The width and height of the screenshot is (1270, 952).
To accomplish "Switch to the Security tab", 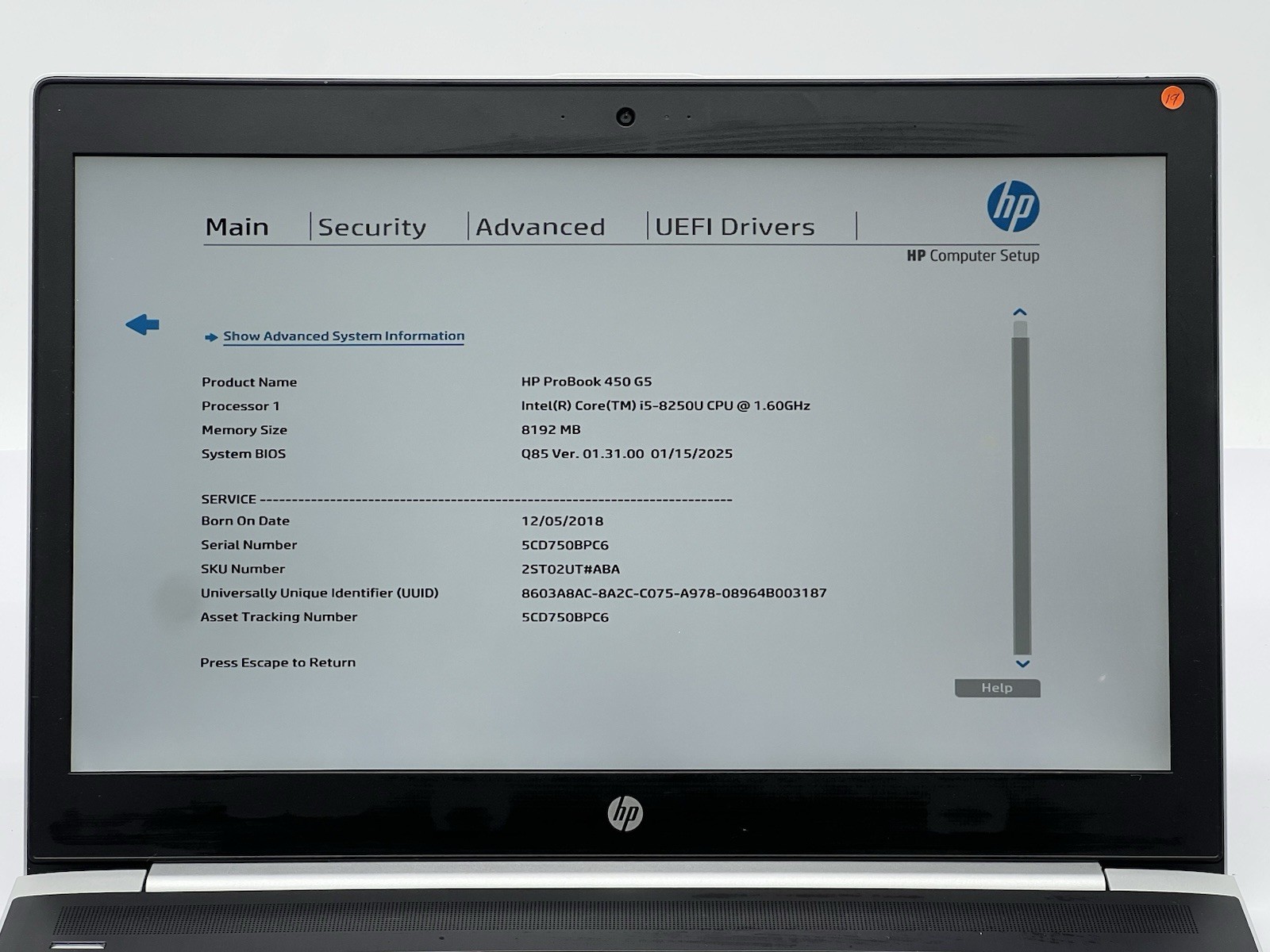I will click(x=372, y=228).
